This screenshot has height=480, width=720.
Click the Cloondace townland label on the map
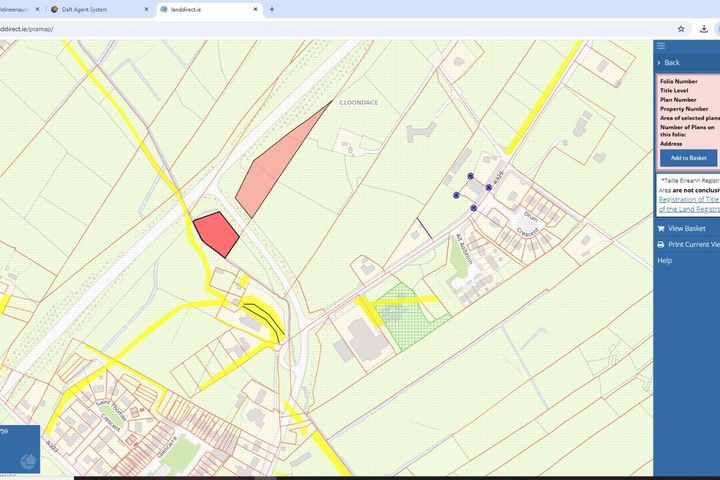tap(357, 102)
